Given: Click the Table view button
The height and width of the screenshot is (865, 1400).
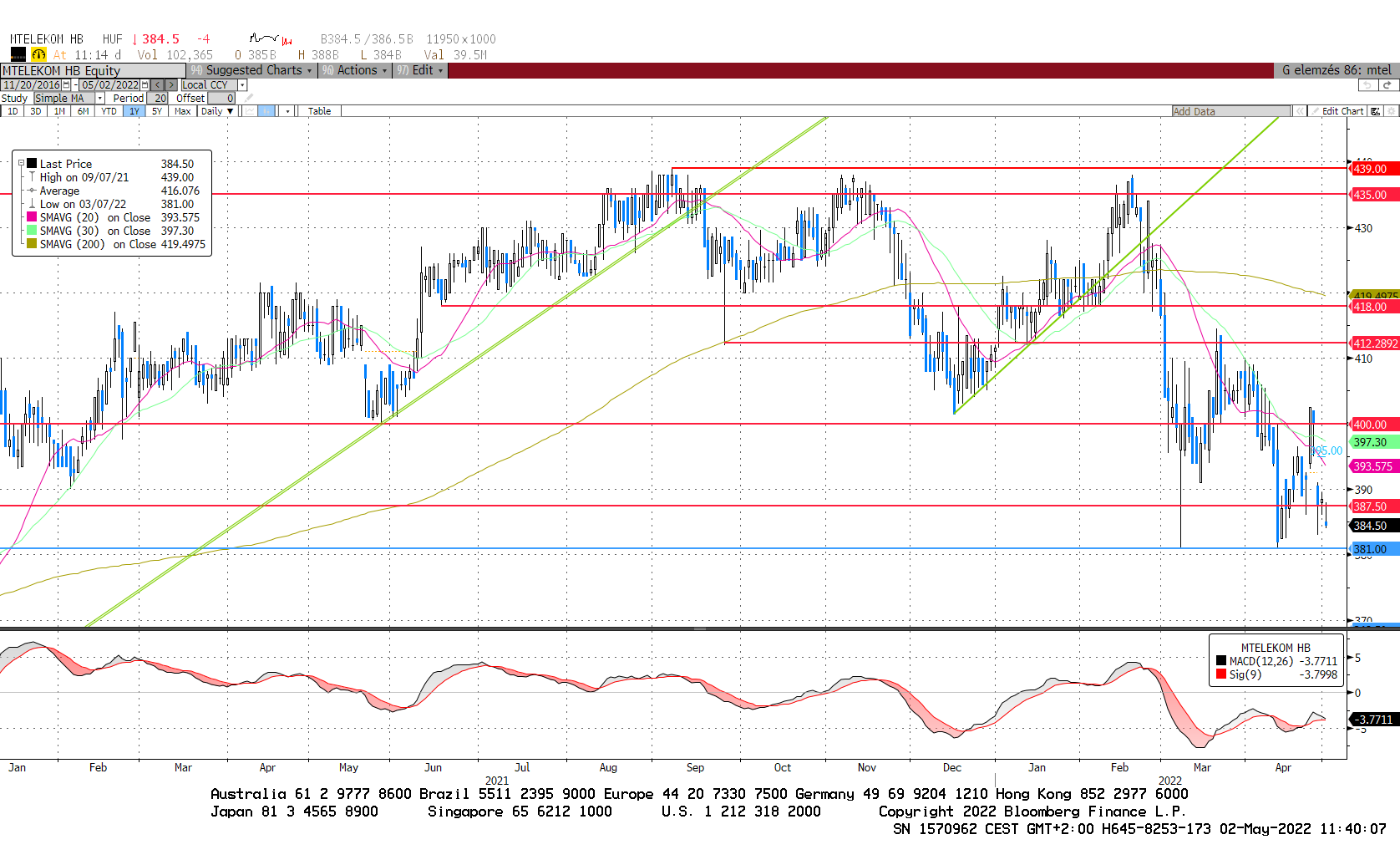Looking at the screenshot, I should coord(319,111).
